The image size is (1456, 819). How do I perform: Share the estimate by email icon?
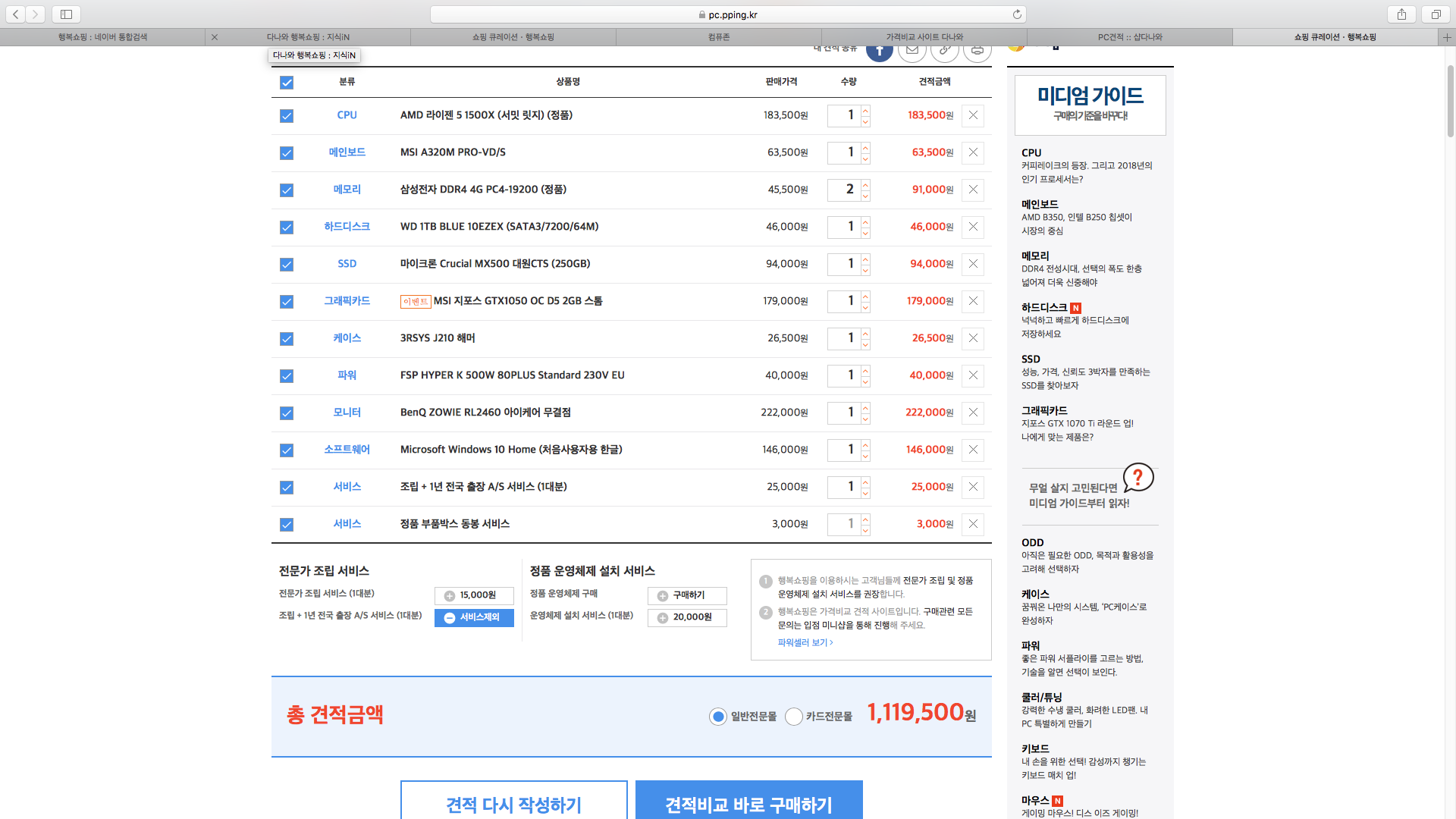tap(912, 50)
